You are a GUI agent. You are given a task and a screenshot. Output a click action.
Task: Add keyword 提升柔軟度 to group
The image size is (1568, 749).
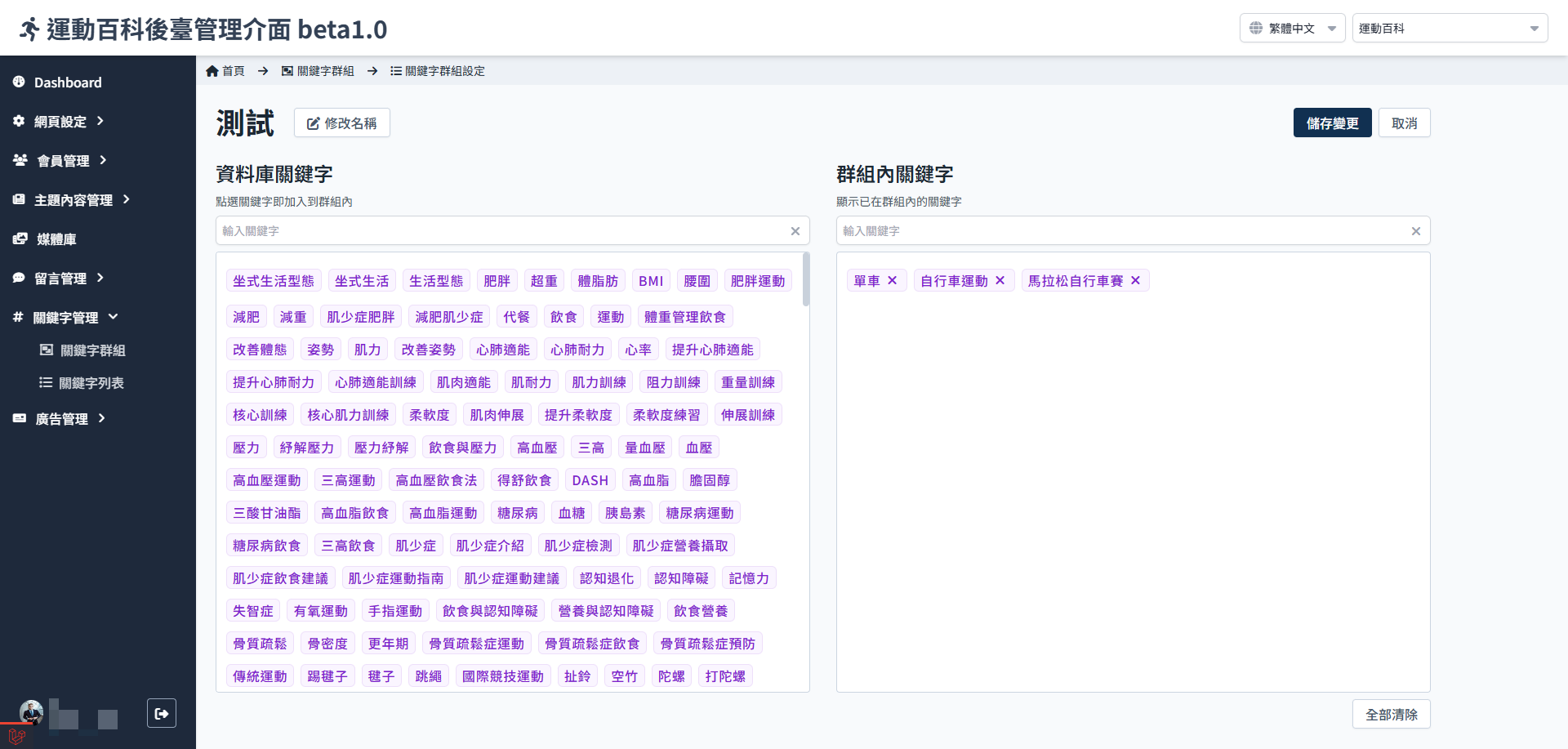tap(578, 414)
